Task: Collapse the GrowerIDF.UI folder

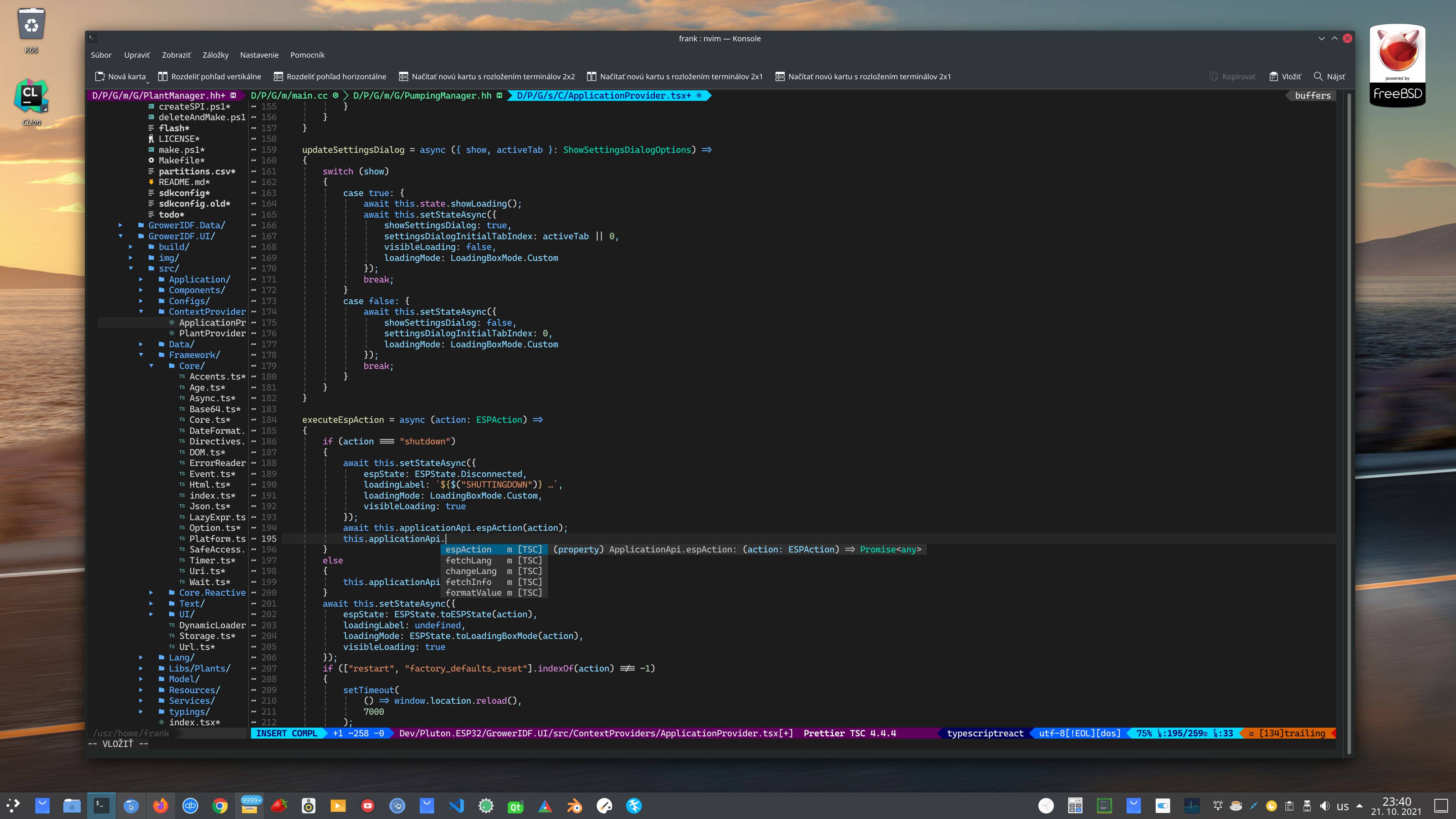Action: coord(121,236)
